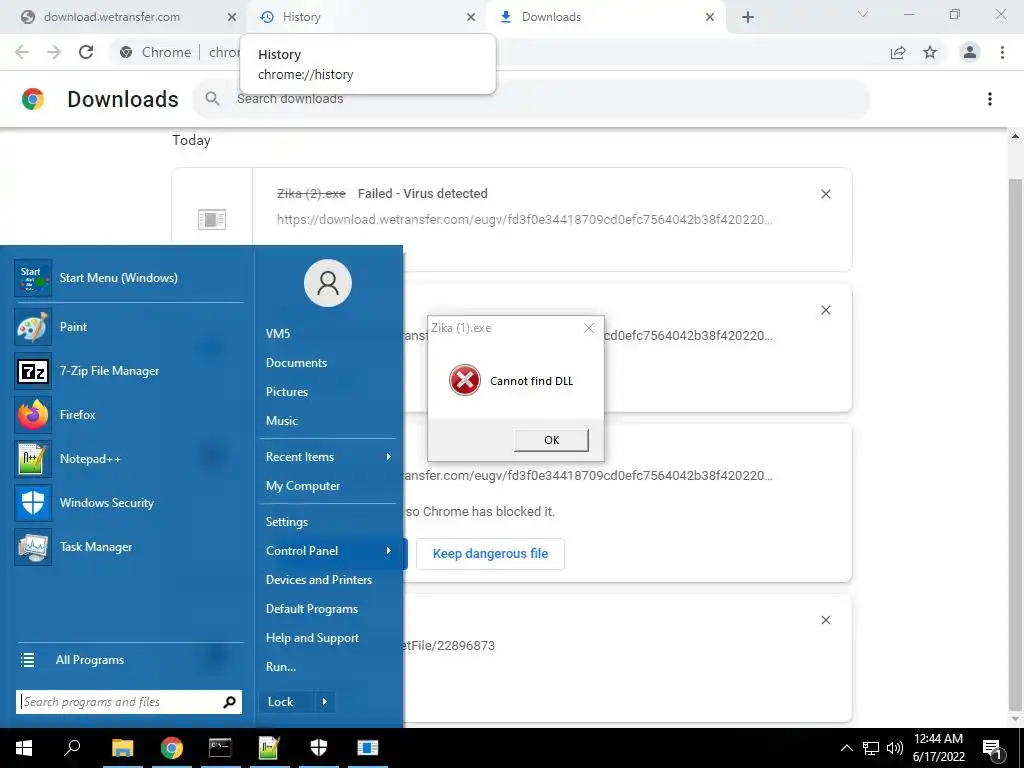Screen dimensions: 1024x768
Task: Open My Computer
Action: pyautogui.click(x=303, y=486)
